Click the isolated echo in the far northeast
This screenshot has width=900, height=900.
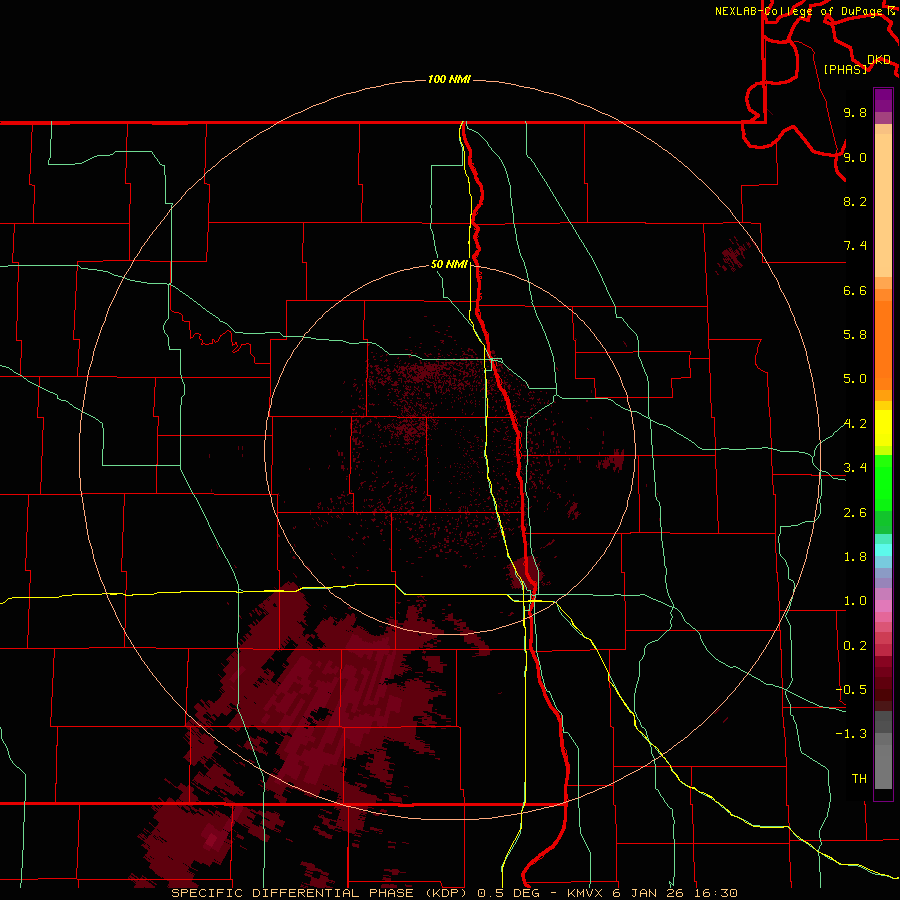734,255
